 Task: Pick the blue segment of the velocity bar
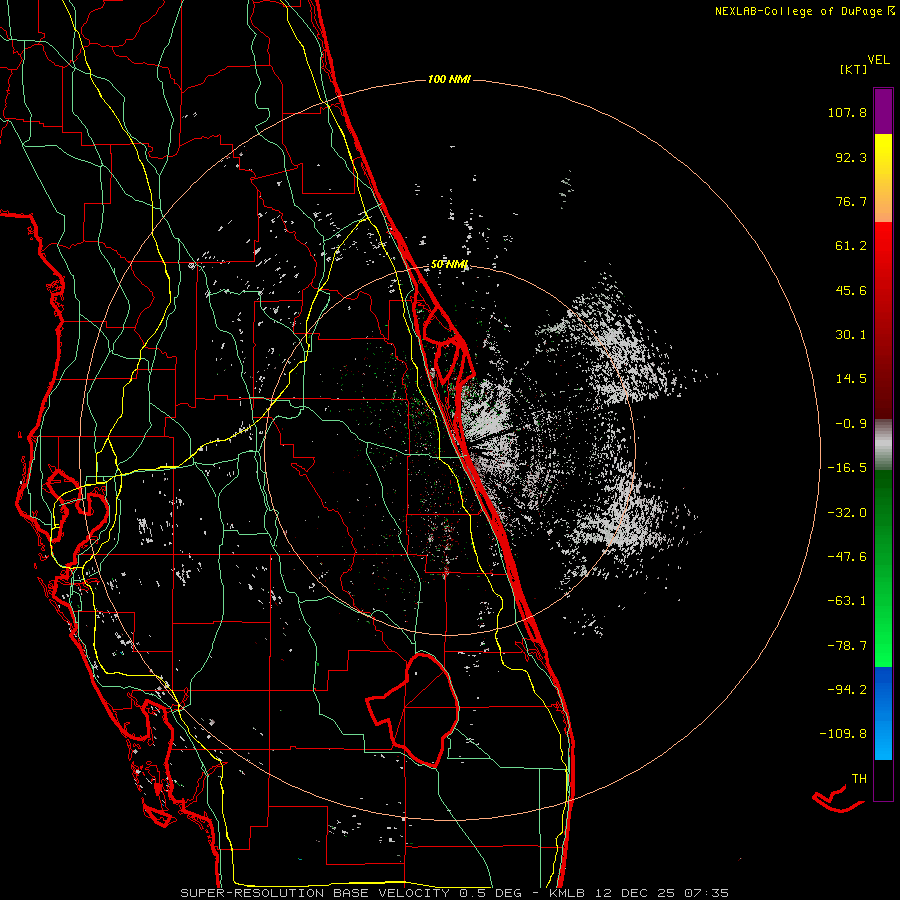click(883, 713)
